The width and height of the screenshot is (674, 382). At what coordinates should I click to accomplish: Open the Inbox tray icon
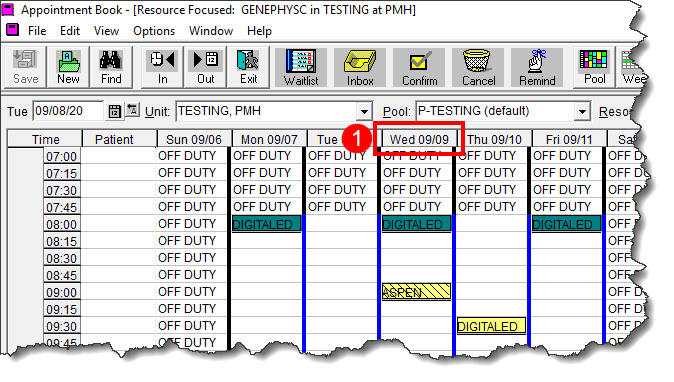point(360,67)
